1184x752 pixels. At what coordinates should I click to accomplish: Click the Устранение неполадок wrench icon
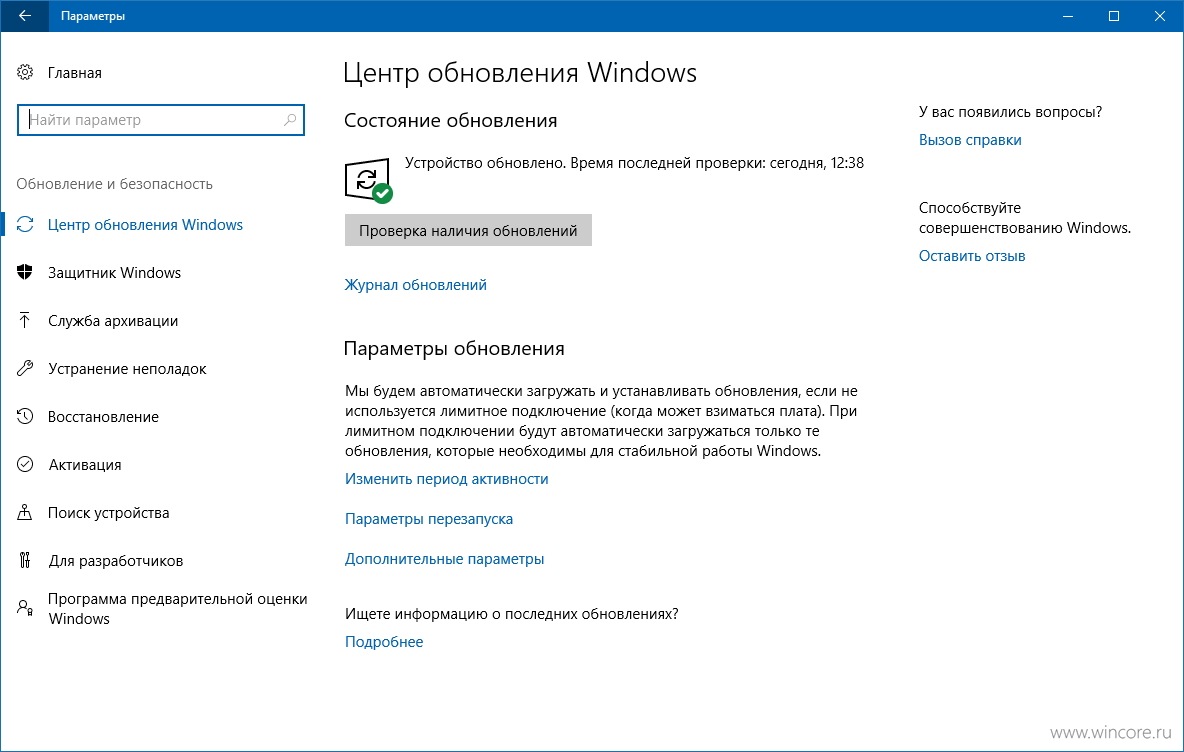(25, 368)
